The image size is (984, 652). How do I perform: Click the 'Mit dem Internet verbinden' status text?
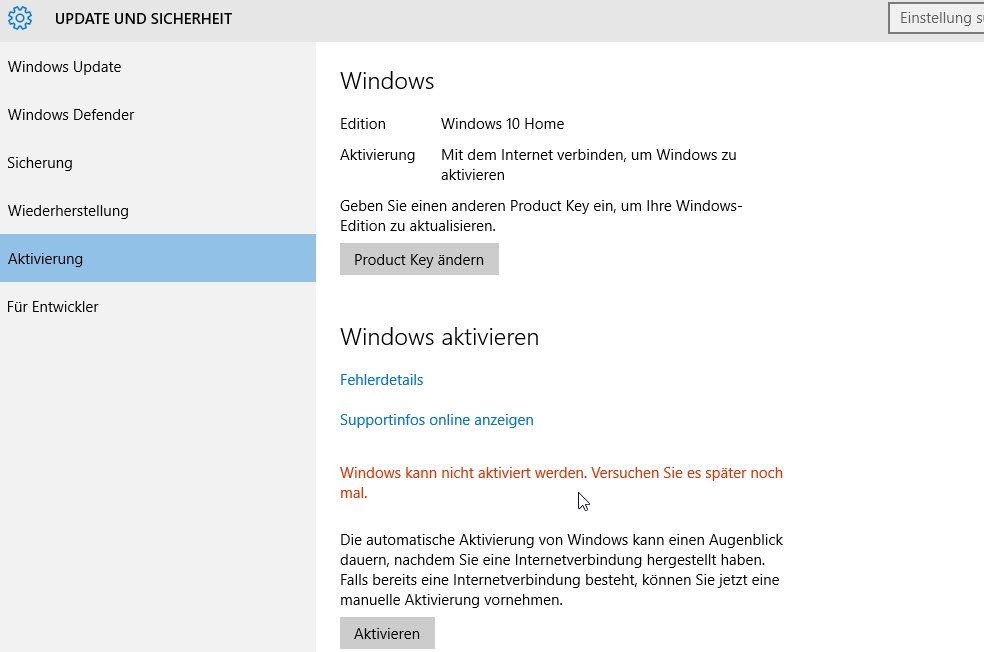[588, 165]
